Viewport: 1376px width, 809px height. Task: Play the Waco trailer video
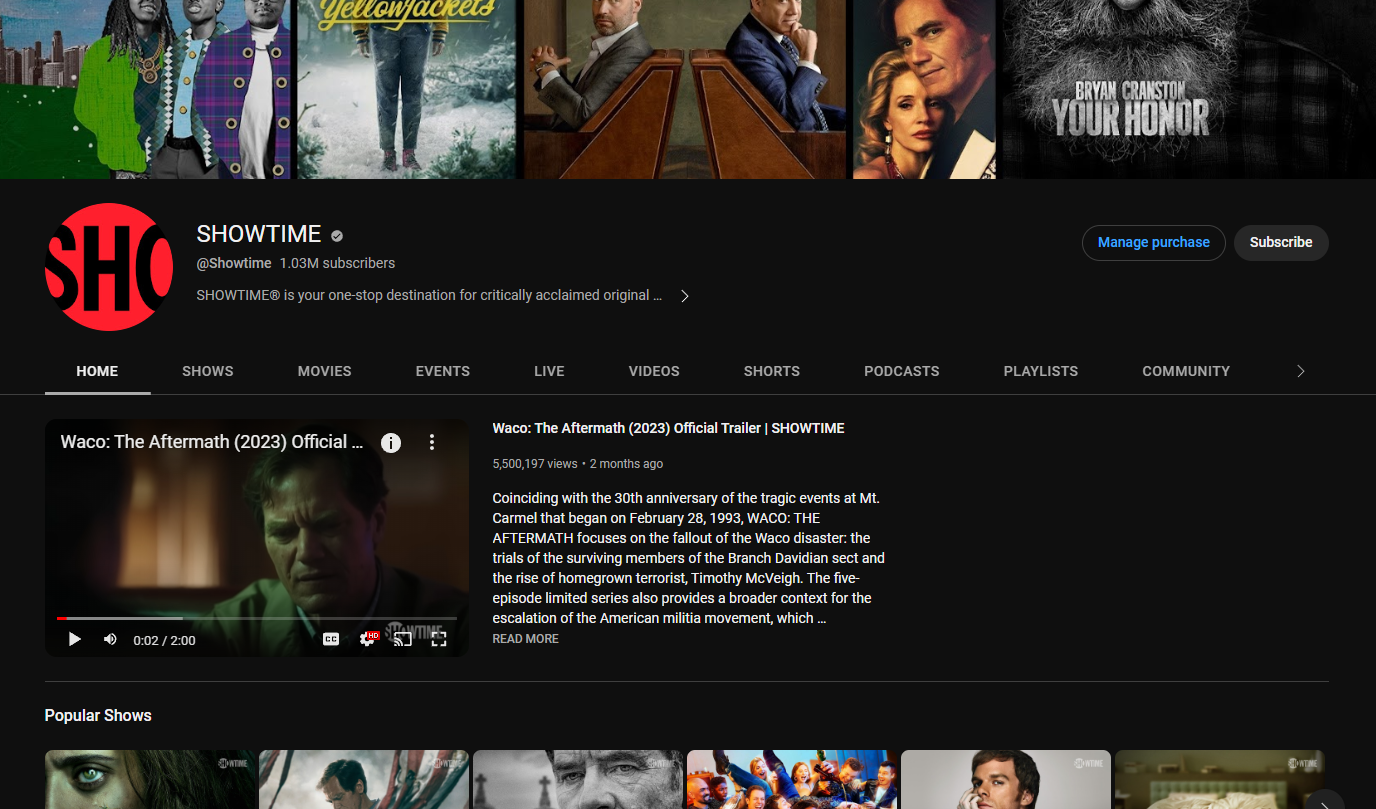[x=74, y=639]
